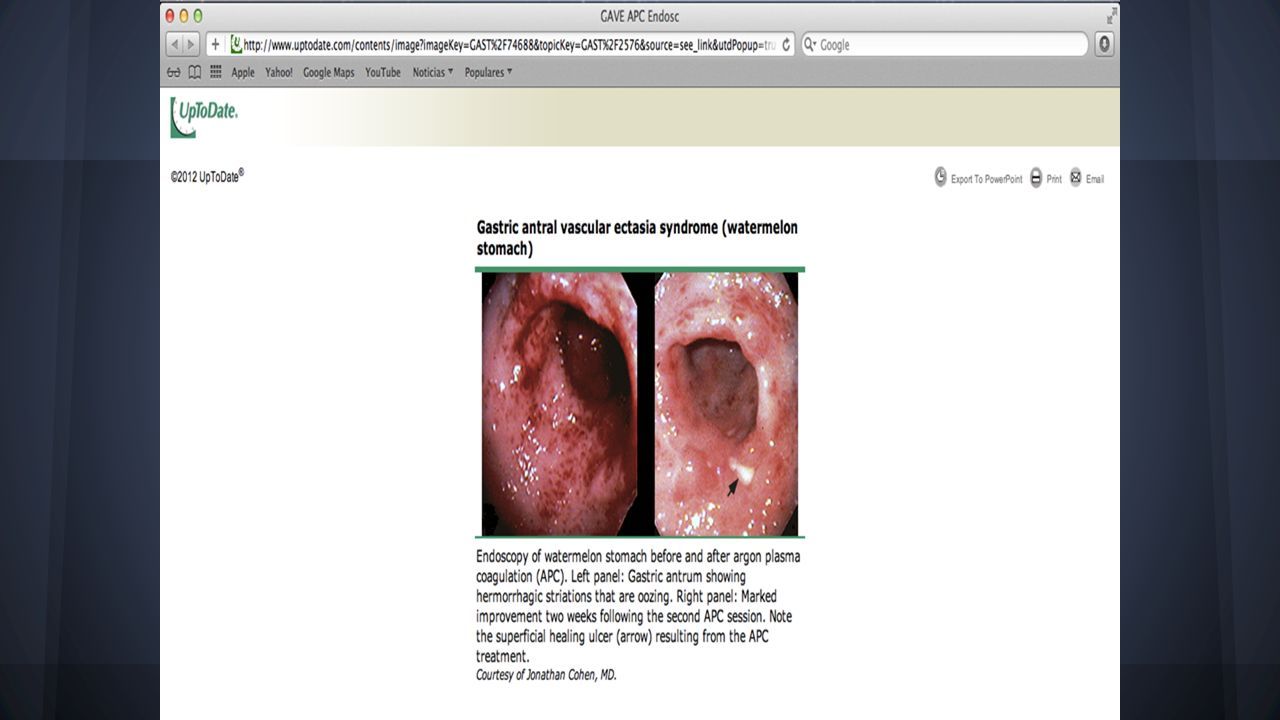Viewport: 1280px width, 720px height.
Task: Open Top Sites grid icon
Action: (216, 72)
